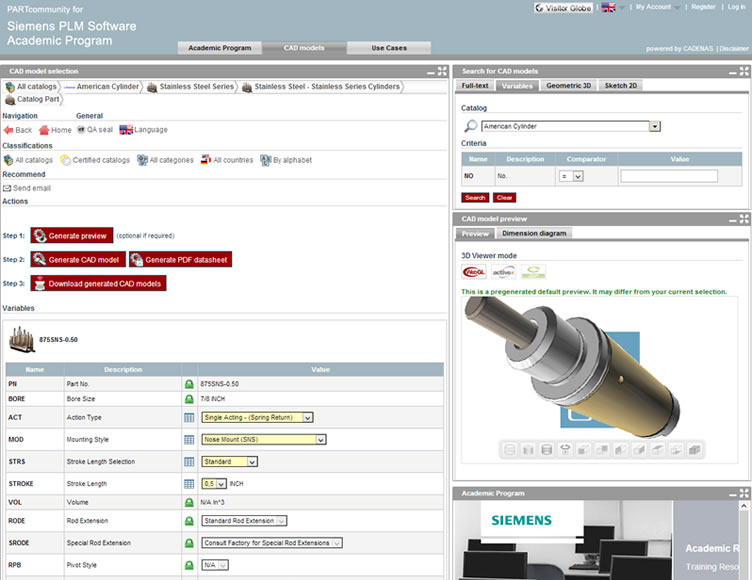Click Generate PDF datasheet button
The width and height of the screenshot is (752, 580).
pyautogui.click(x=180, y=260)
